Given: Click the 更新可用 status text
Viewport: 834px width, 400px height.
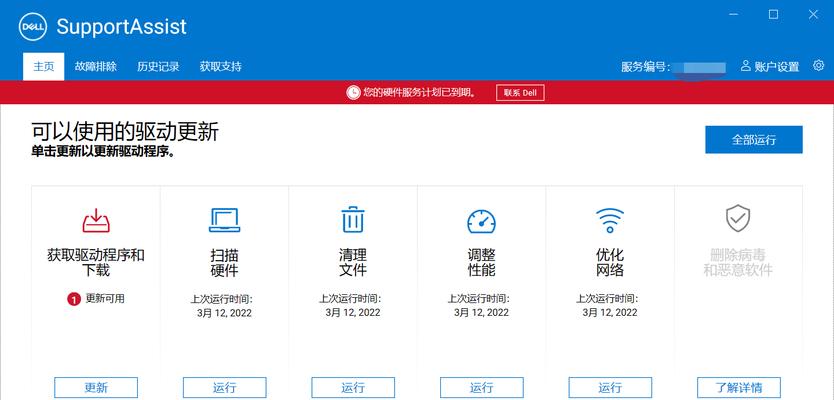Looking at the screenshot, I should (x=105, y=299).
